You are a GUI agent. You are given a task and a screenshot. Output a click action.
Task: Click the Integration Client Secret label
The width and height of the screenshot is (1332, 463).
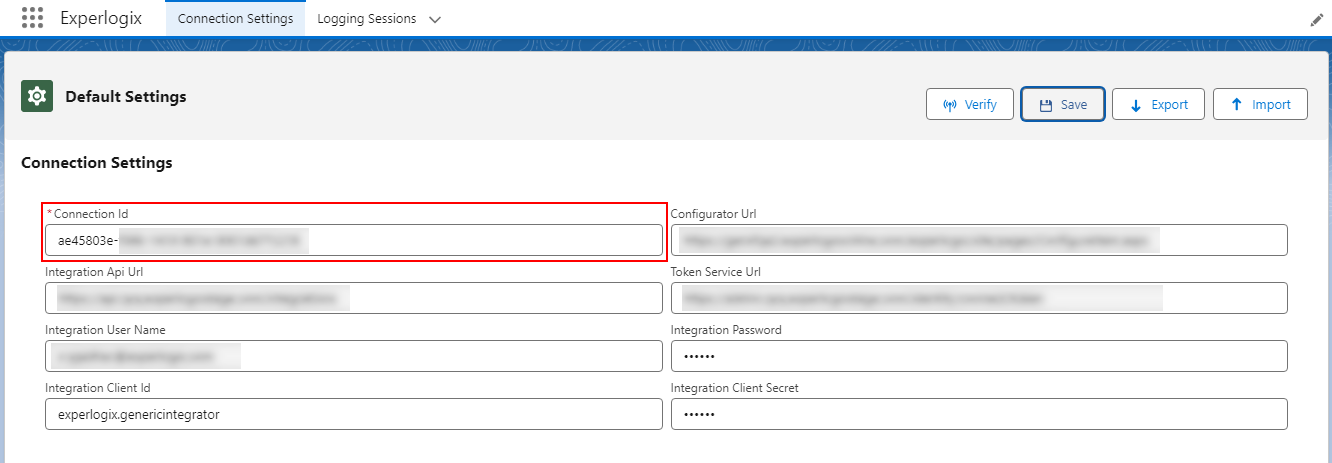735,388
